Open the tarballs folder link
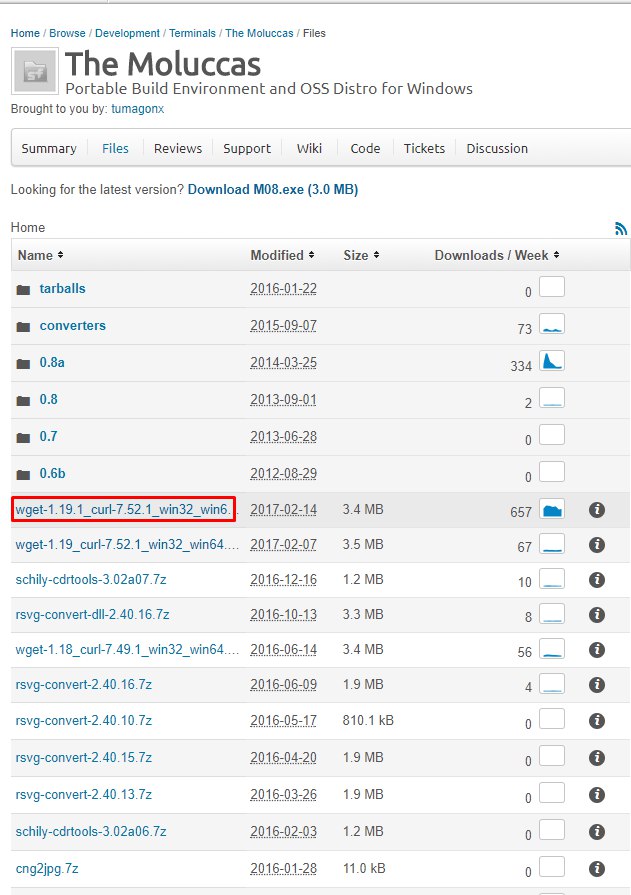 pos(63,289)
